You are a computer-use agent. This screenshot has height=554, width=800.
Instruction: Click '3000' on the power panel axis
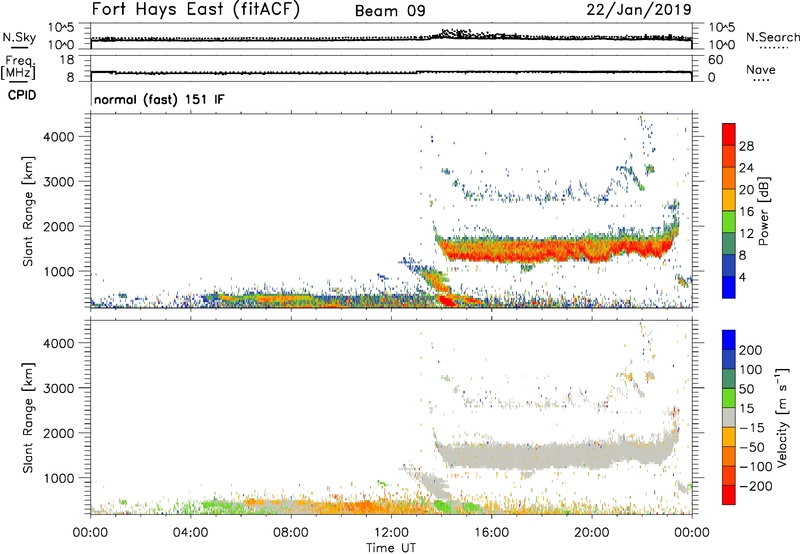pyautogui.click(x=59, y=182)
